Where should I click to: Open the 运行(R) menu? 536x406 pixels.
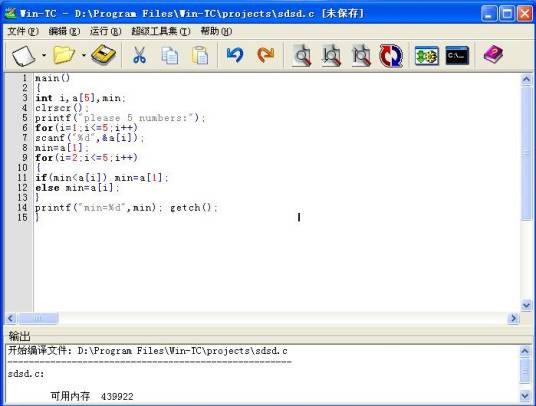coord(105,31)
